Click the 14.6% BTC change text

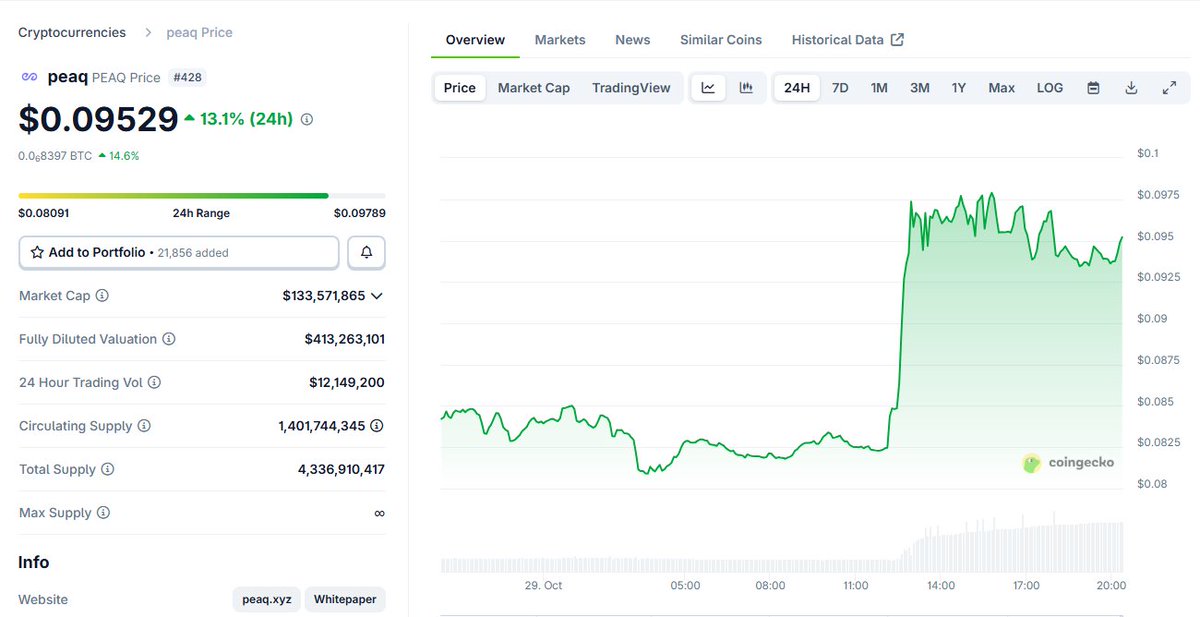pos(124,156)
